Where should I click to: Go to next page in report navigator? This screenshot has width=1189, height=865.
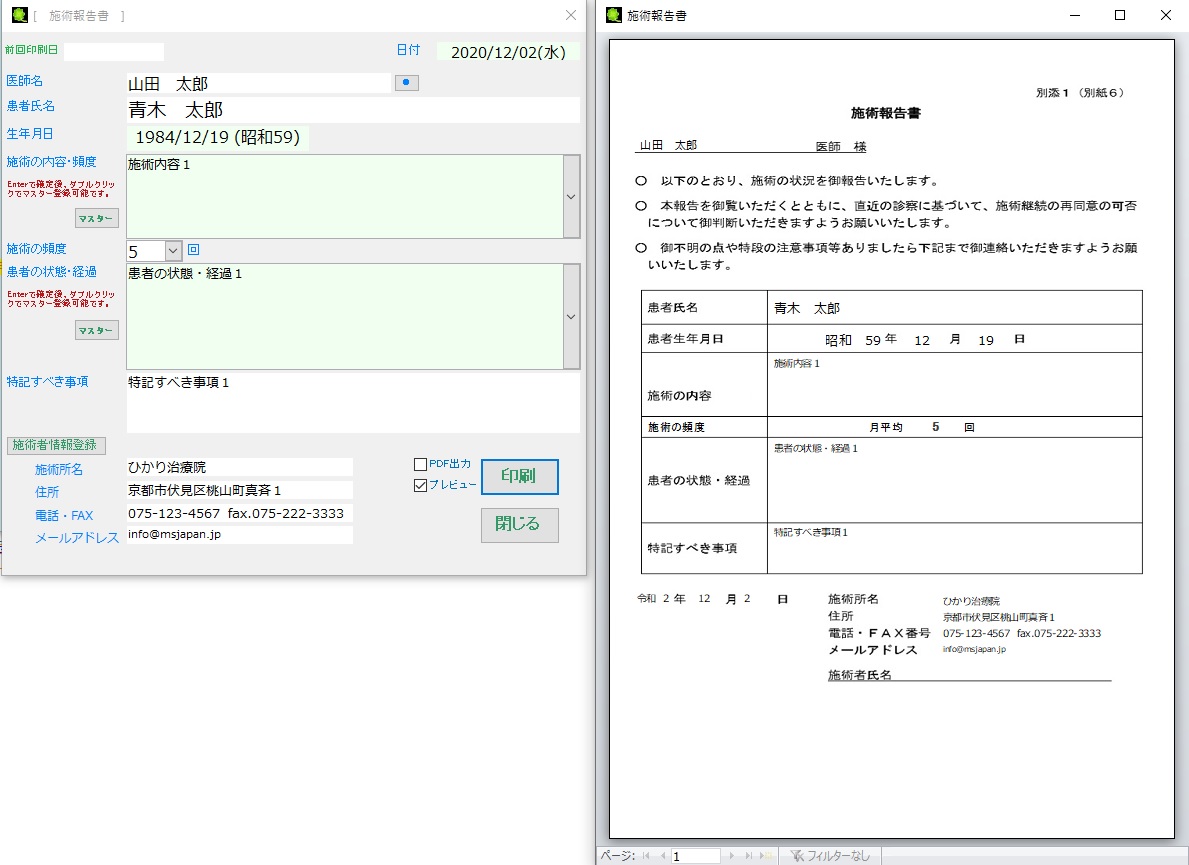click(732, 856)
